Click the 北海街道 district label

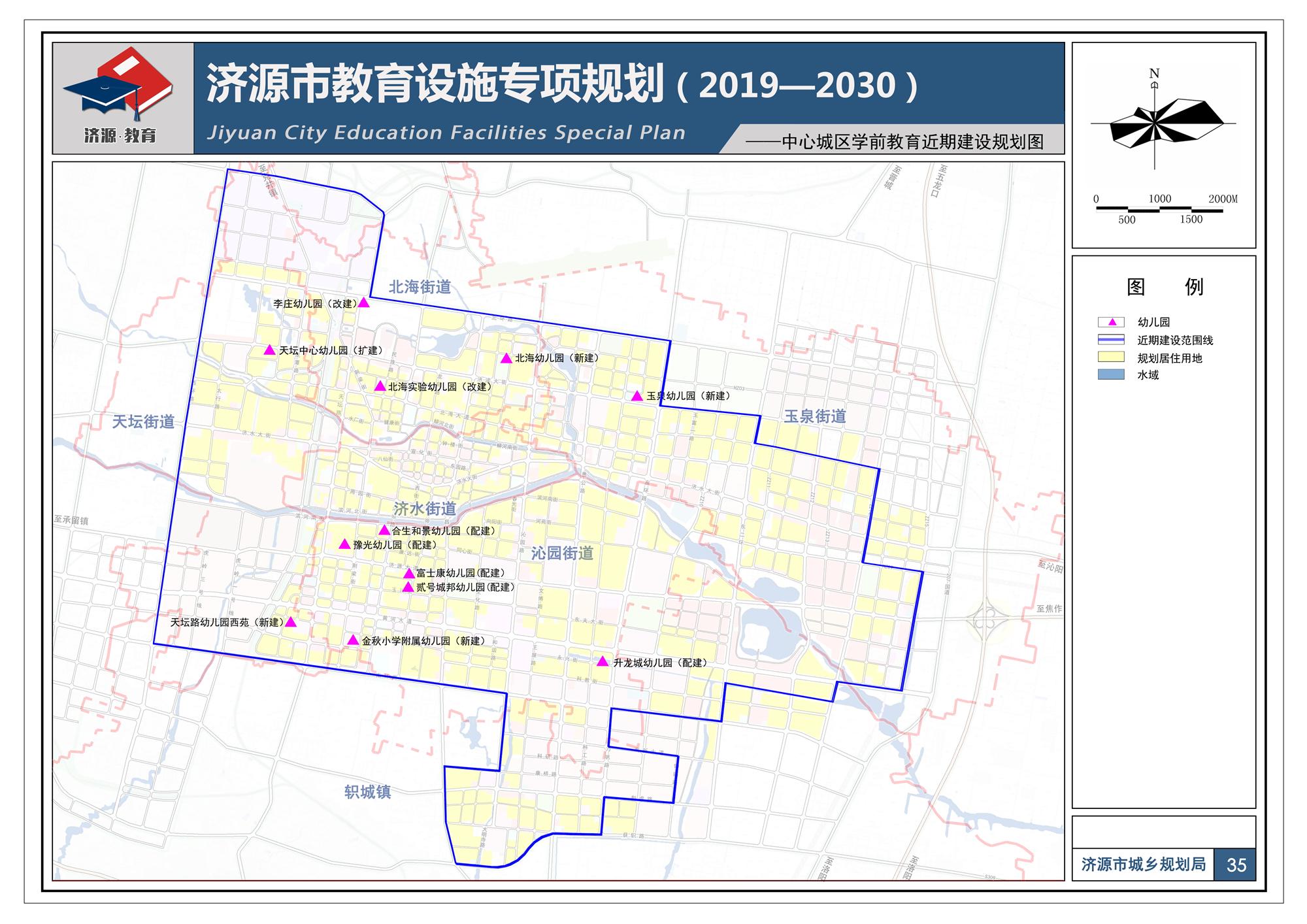pyautogui.click(x=420, y=287)
